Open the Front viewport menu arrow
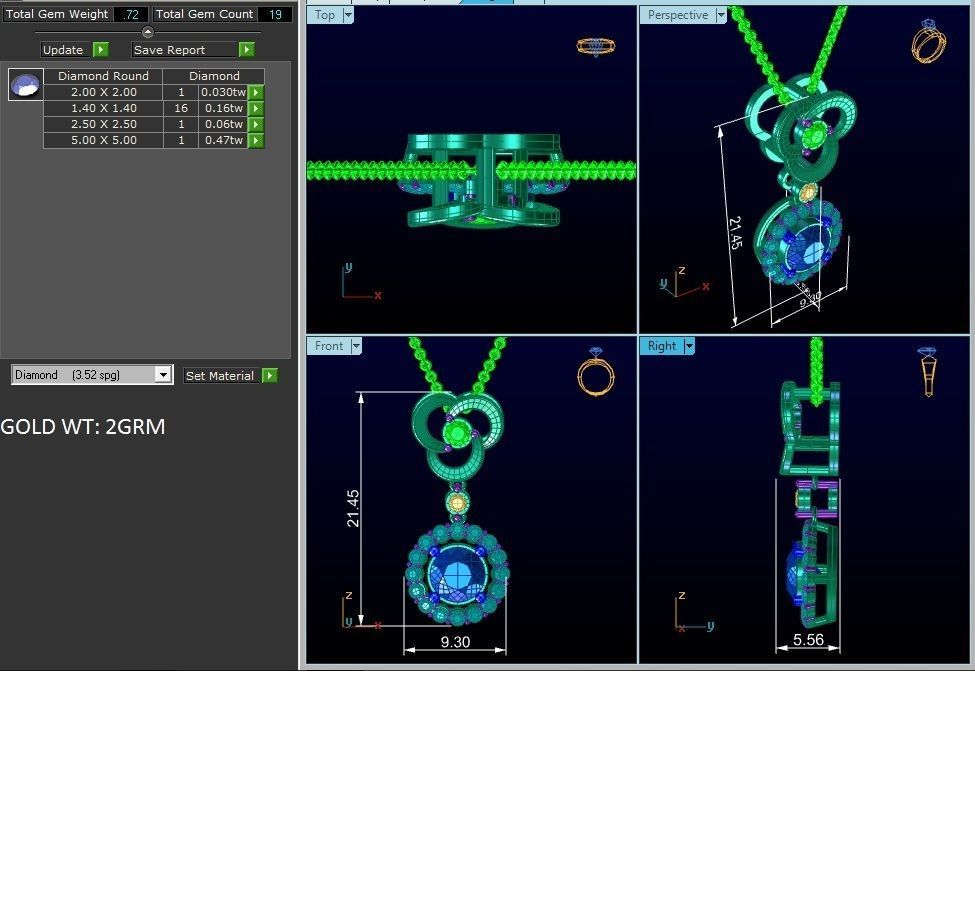Image resolution: width=975 pixels, height=918 pixels. click(x=356, y=346)
